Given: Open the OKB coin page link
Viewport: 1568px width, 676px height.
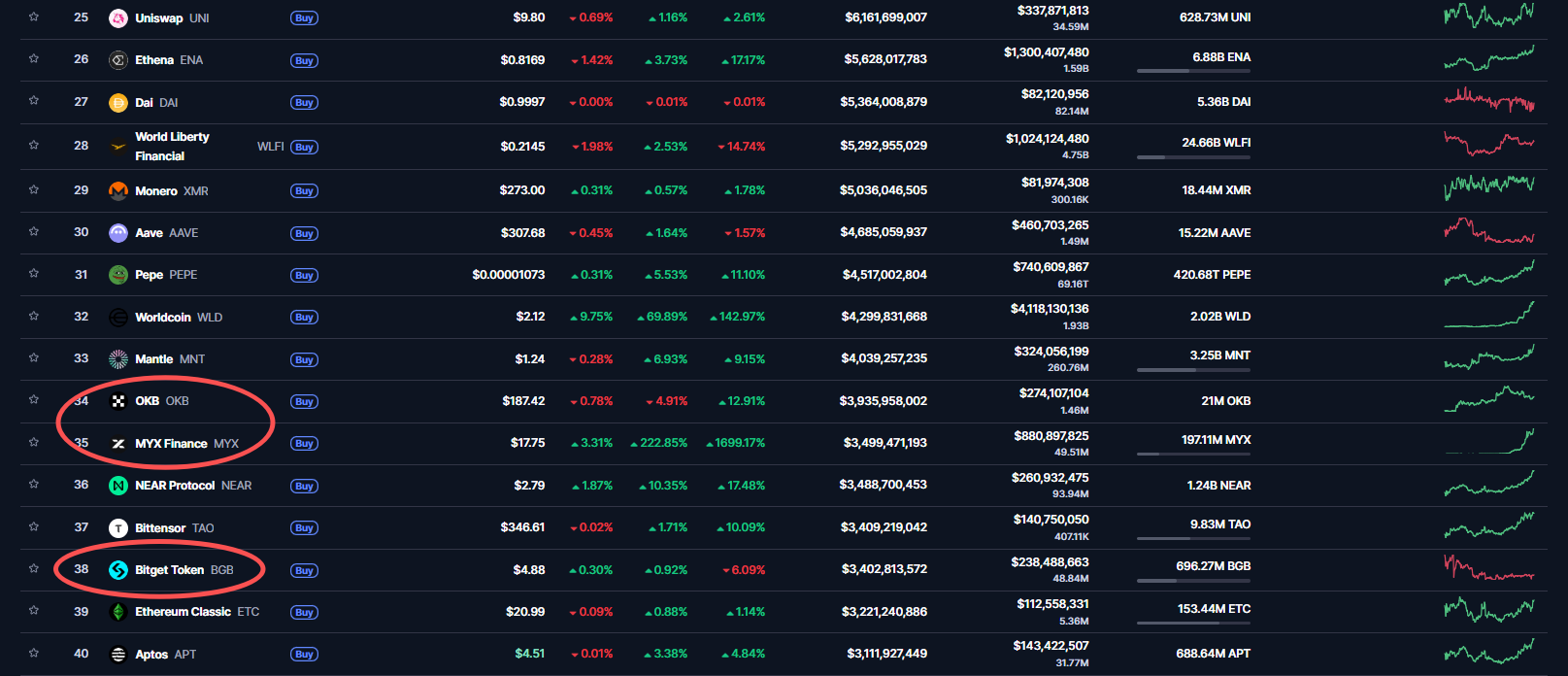Looking at the screenshot, I should tap(148, 401).
